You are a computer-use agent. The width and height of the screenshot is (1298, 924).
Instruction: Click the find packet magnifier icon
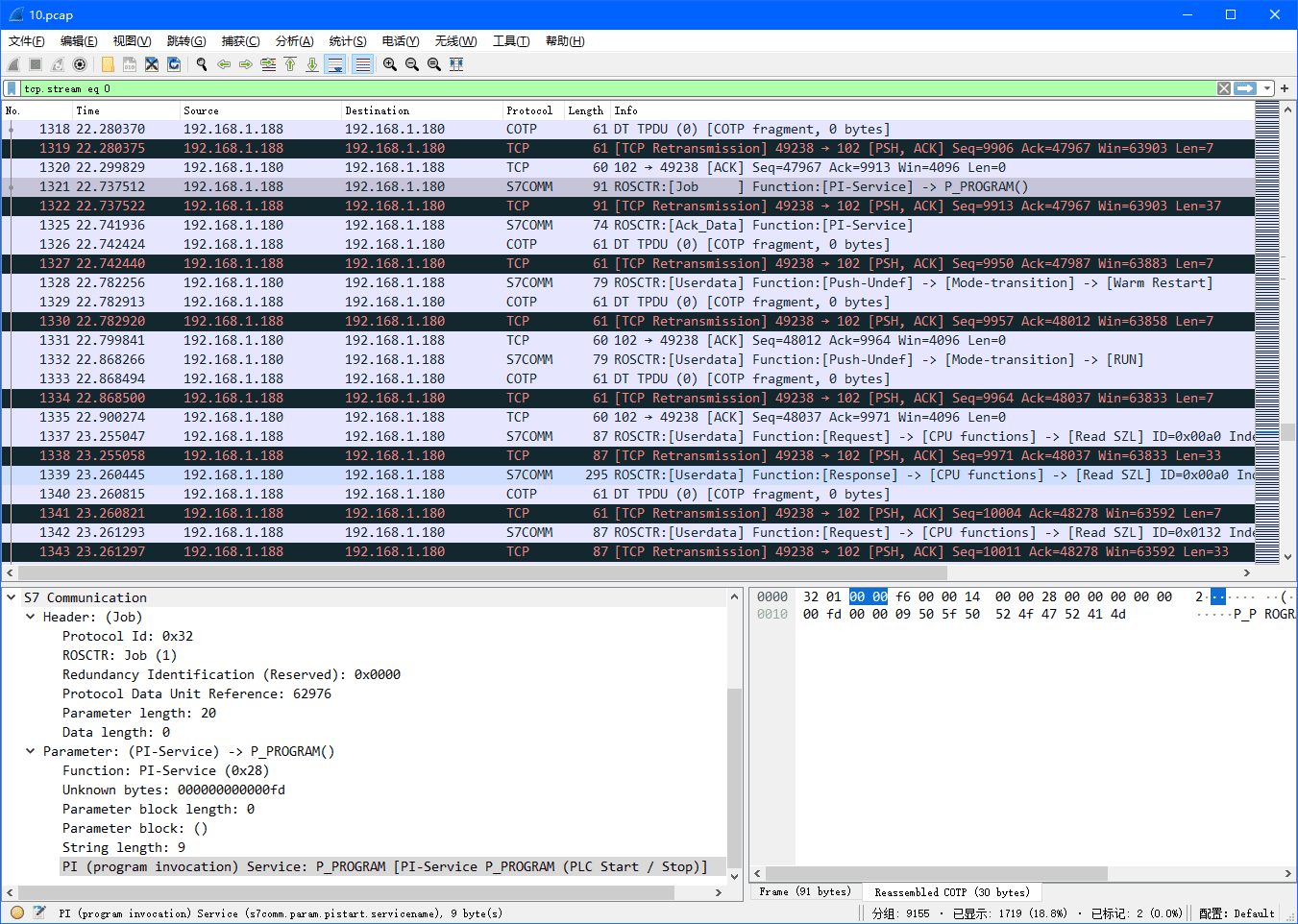[x=202, y=64]
